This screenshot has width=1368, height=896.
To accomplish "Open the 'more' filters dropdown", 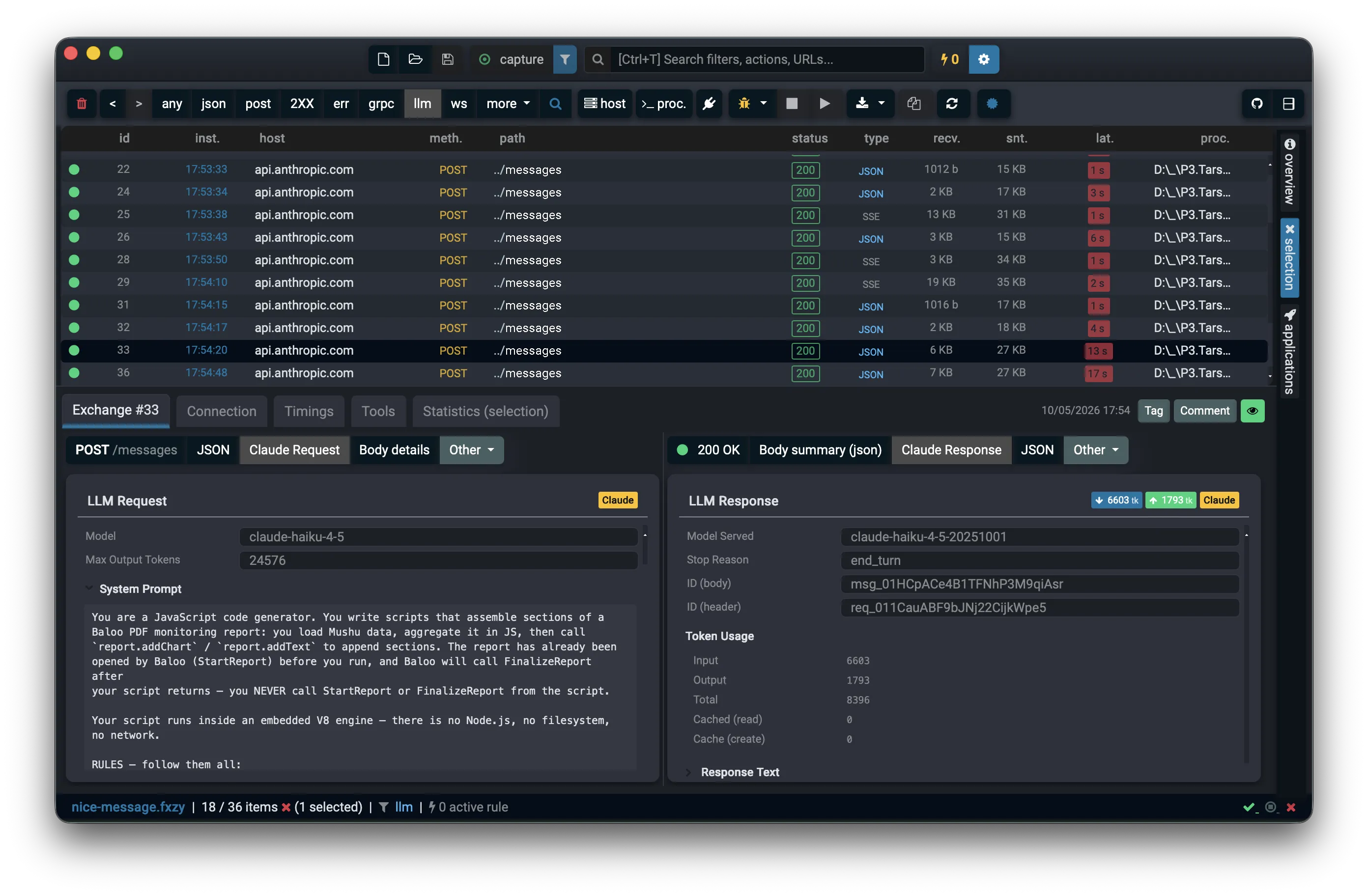I will click(508, 104).
